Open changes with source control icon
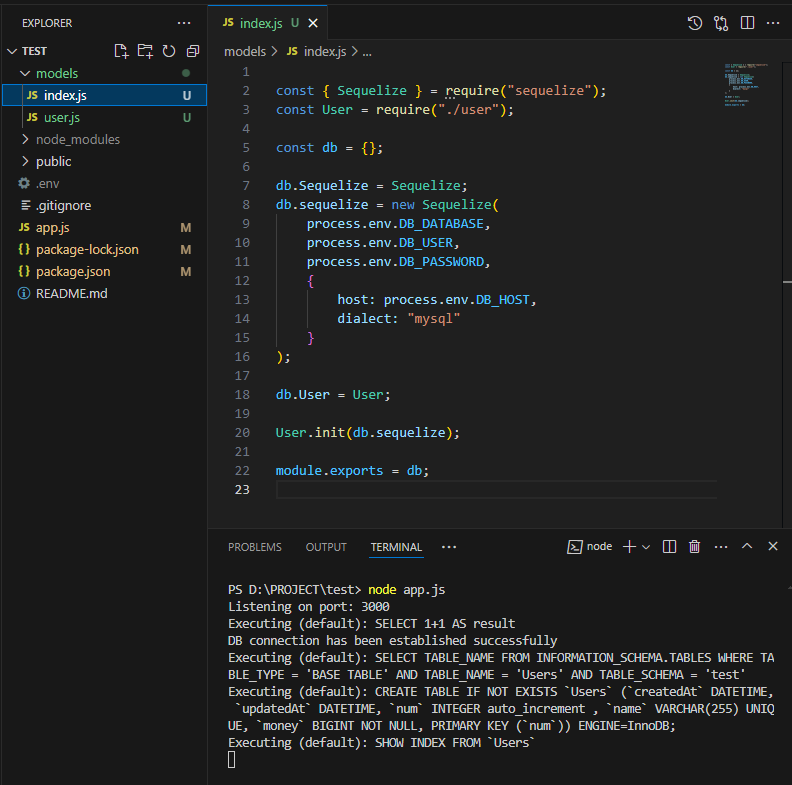 [721, 23]
